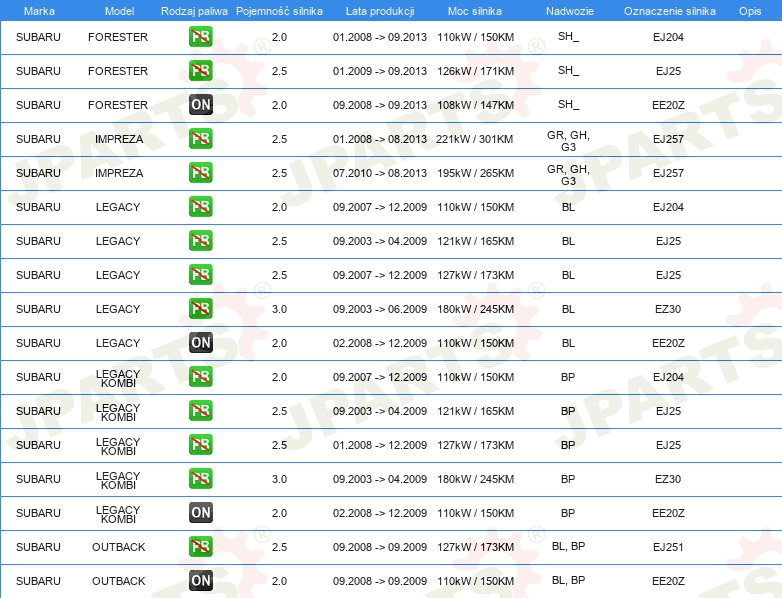Image resolution: width=782 pixels, height=598 pixels.
Task: Select the date range 01.2008 -> 09.2013
Action: tap(380, 37)
